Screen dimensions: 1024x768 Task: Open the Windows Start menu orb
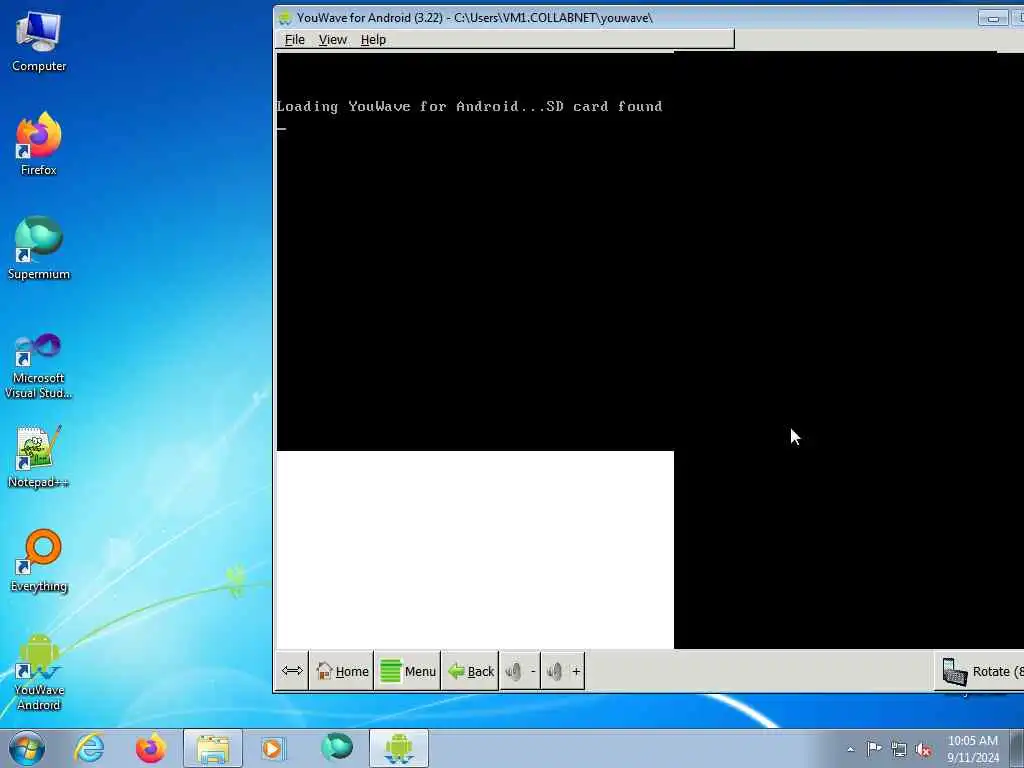[x=27, y=748]
